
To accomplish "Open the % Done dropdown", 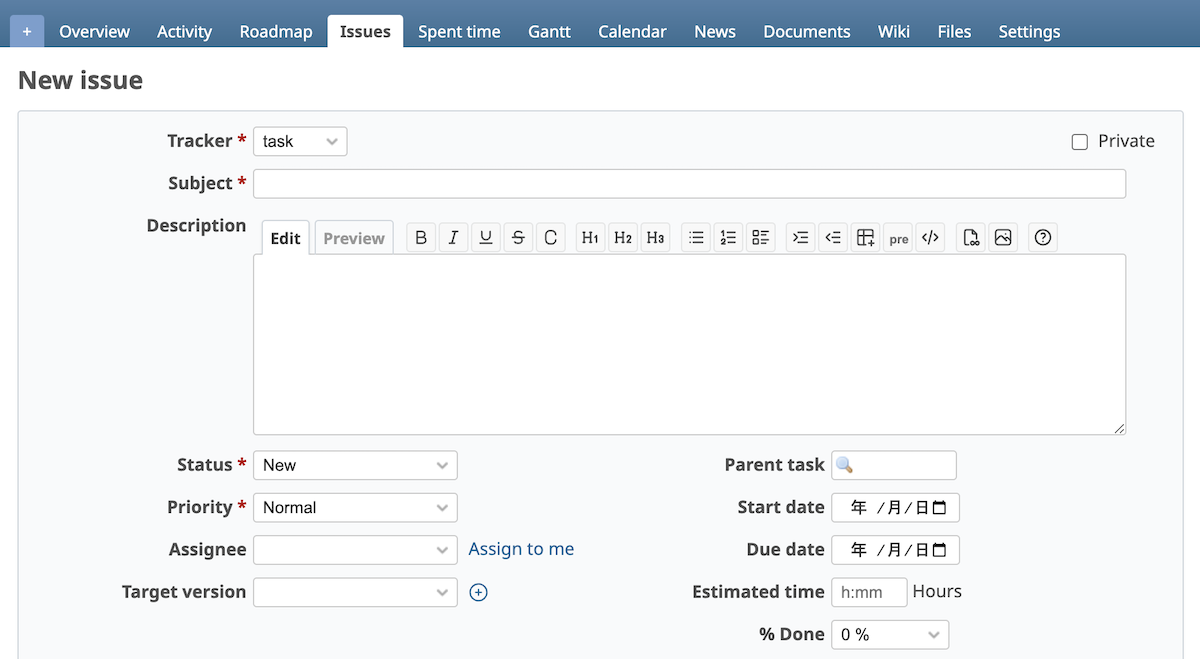I will click(889, 634).
